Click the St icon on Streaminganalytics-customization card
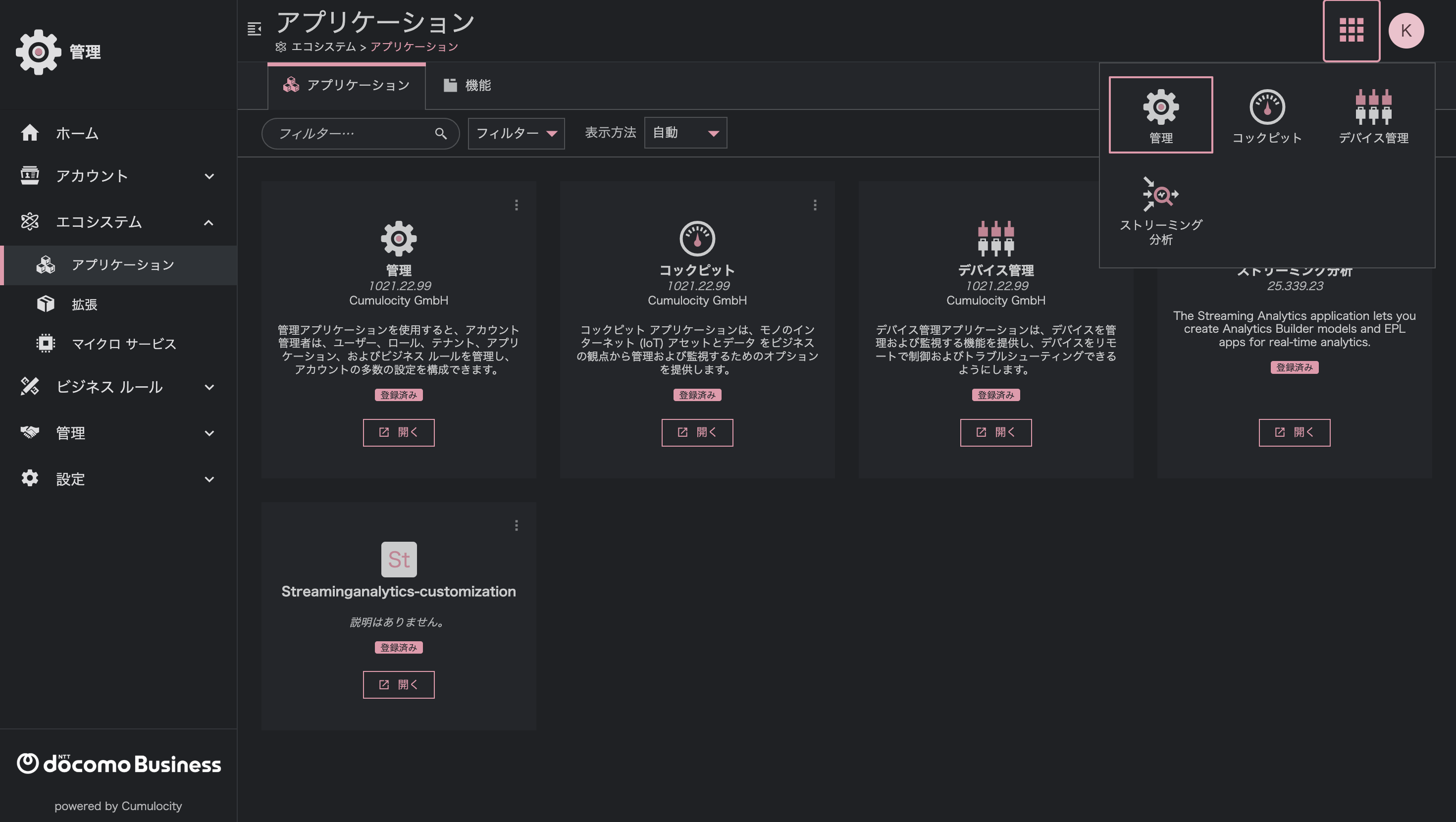 (399, 559)
